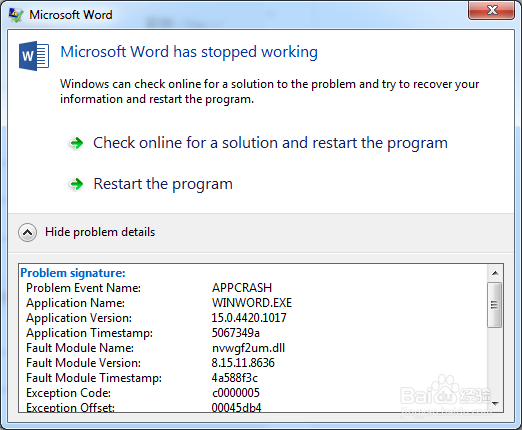Click the details scrollbar up arrow

495,273
